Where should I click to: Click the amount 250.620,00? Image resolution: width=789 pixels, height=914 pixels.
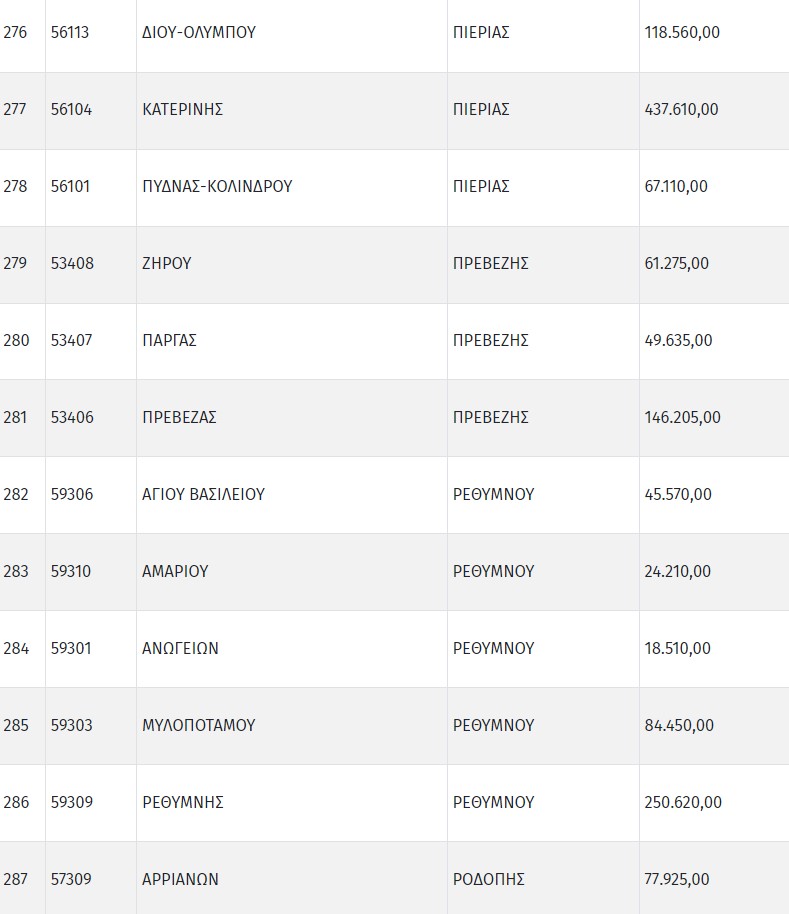click(683, 802)
